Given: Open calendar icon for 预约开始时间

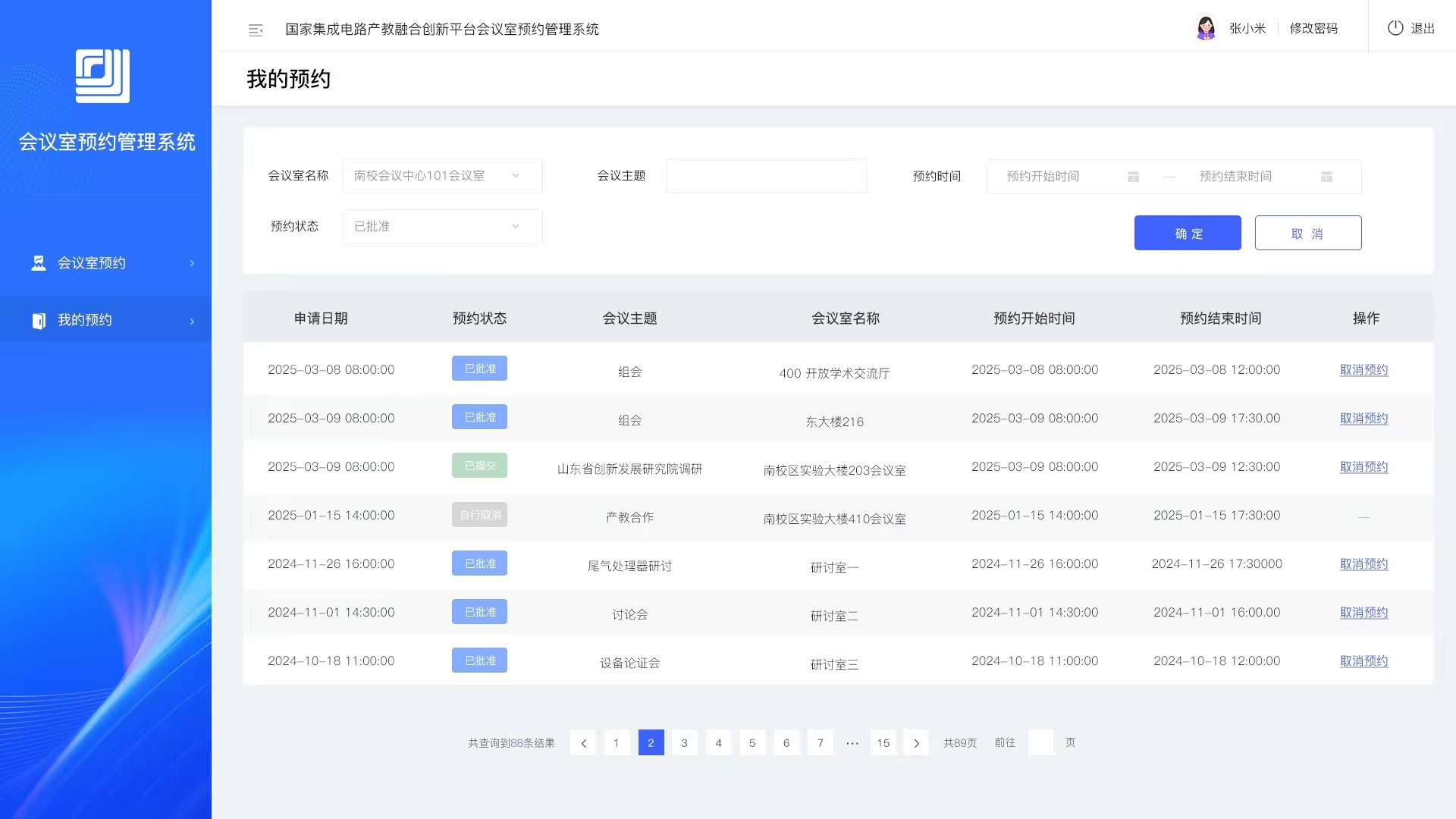Looking at the screenshot, I should pyautogui.click(x=1133, y=177).
